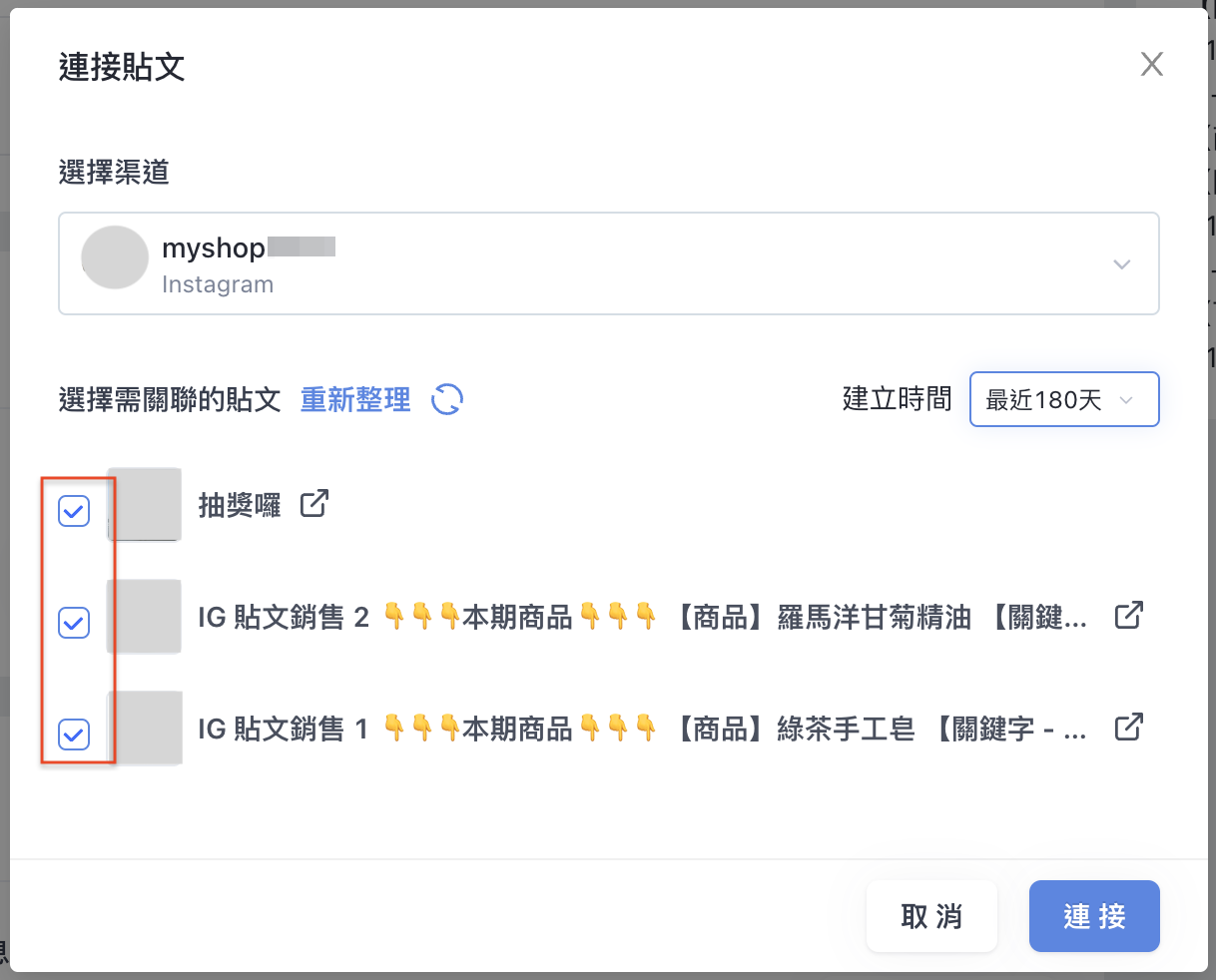
Task: Uncheck the IG 貼文銷售 1 checkbox
Action: (74, 735)
